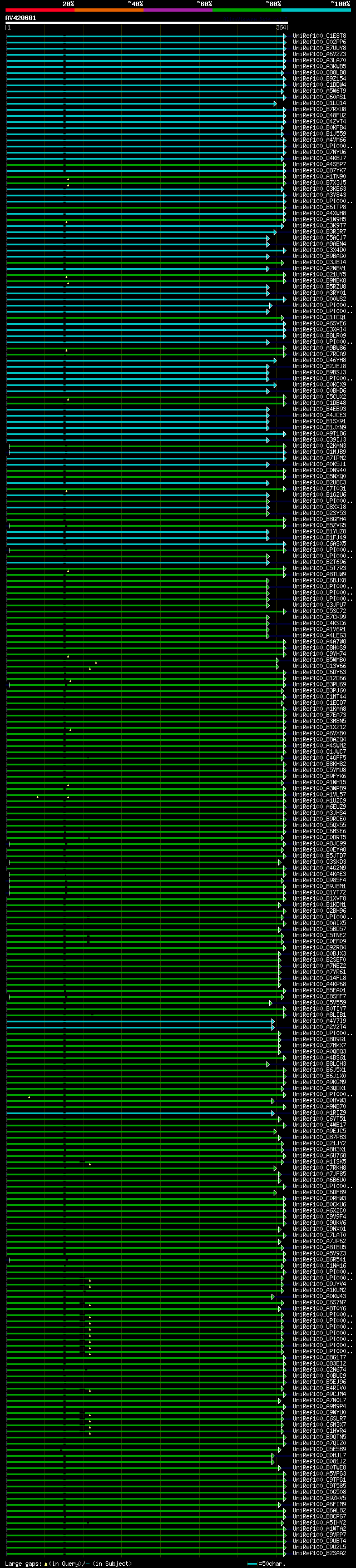Select hit label UniRef100_B7UUY8
Viewport: 356px width, 1568px height.
319,48
